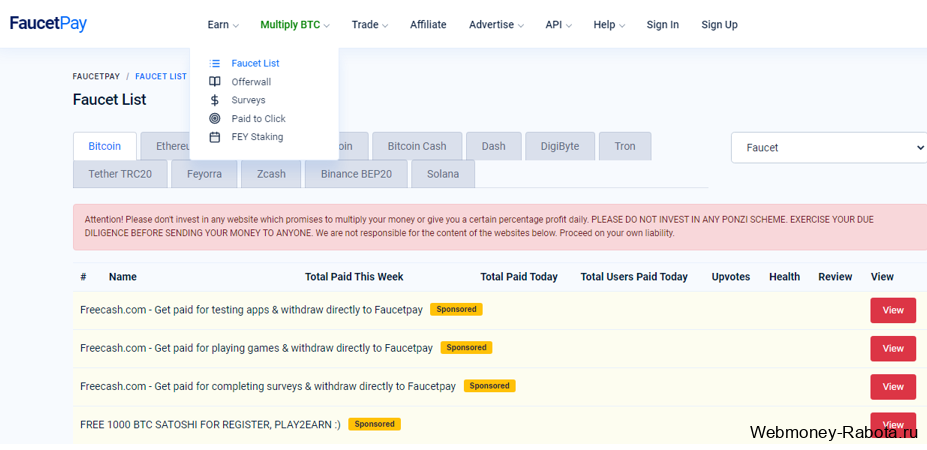Click Sponsored badge on playing games row
Image resolution: width=927 pixels, height=450 pixels.
click(466, 347)
